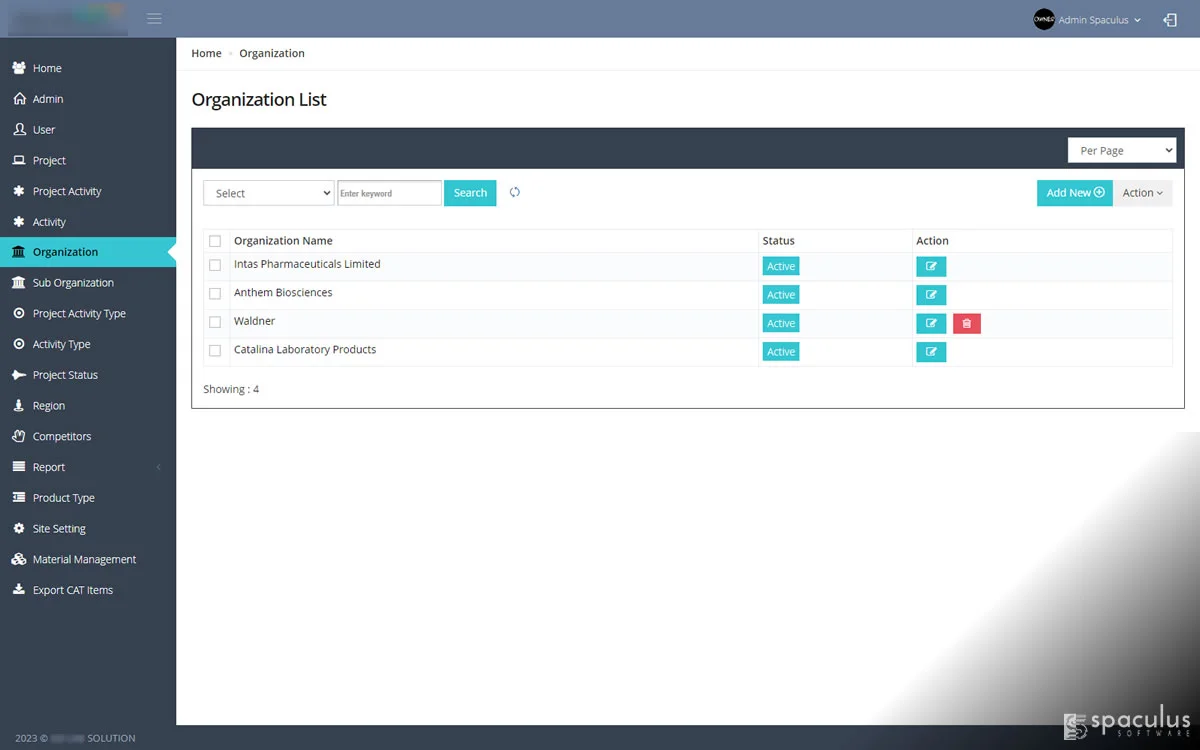Click the Competitors hand icon
1200x750 pixels.
[x=19, y=436]
